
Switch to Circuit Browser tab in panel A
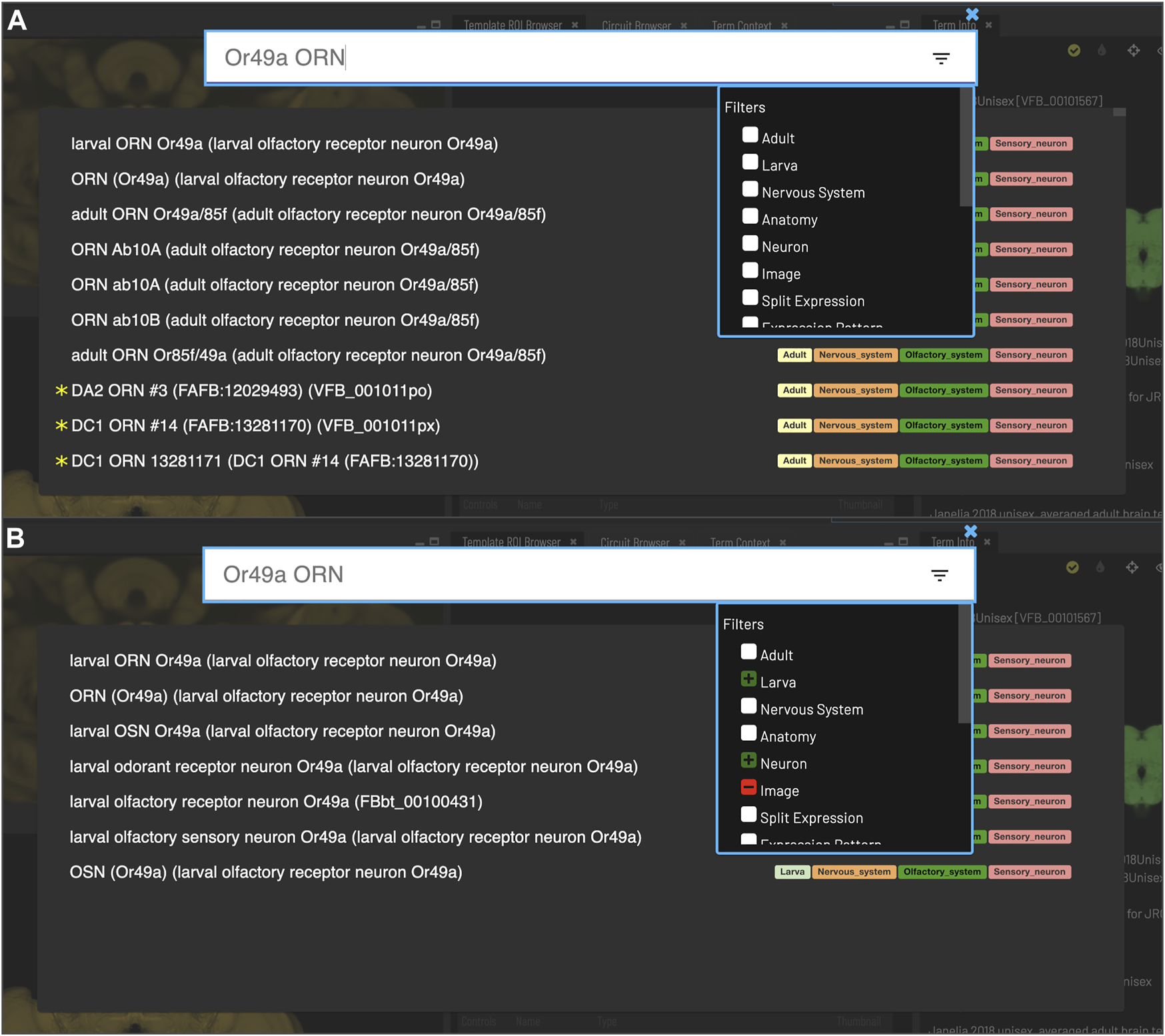coord(636,25)
